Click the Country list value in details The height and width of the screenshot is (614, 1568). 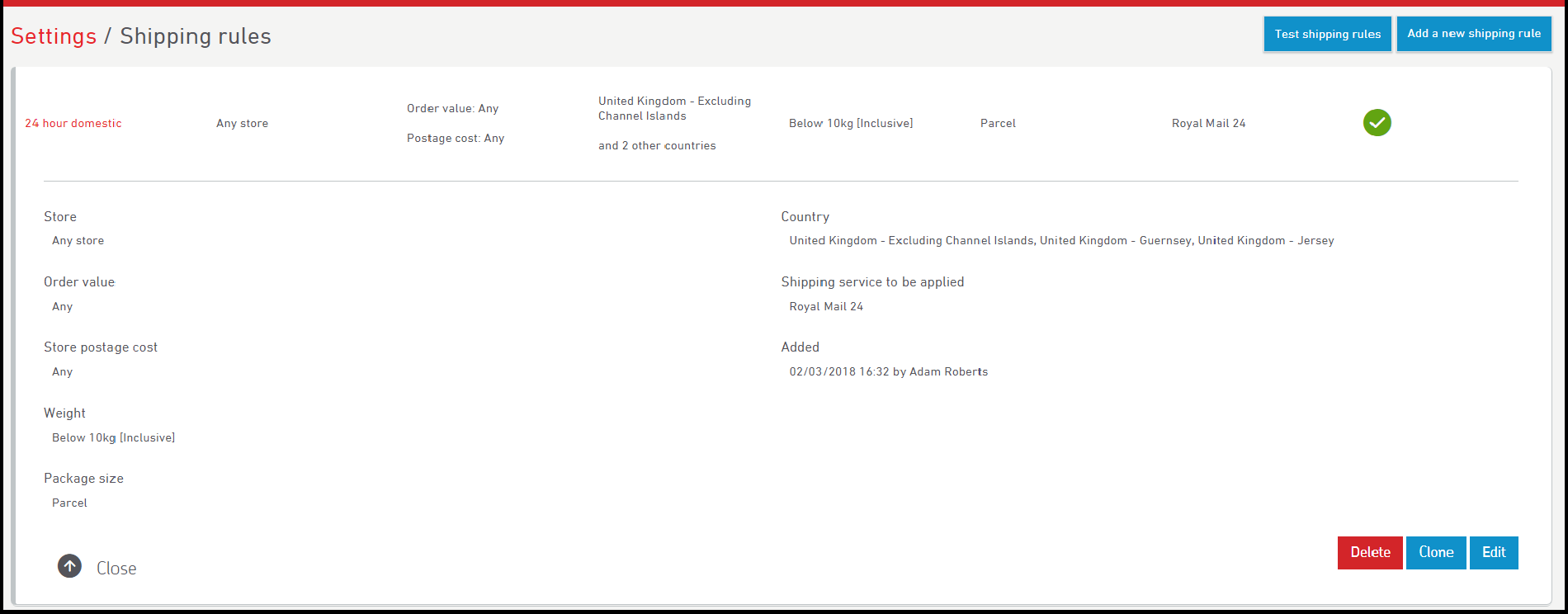point(1060,241)
